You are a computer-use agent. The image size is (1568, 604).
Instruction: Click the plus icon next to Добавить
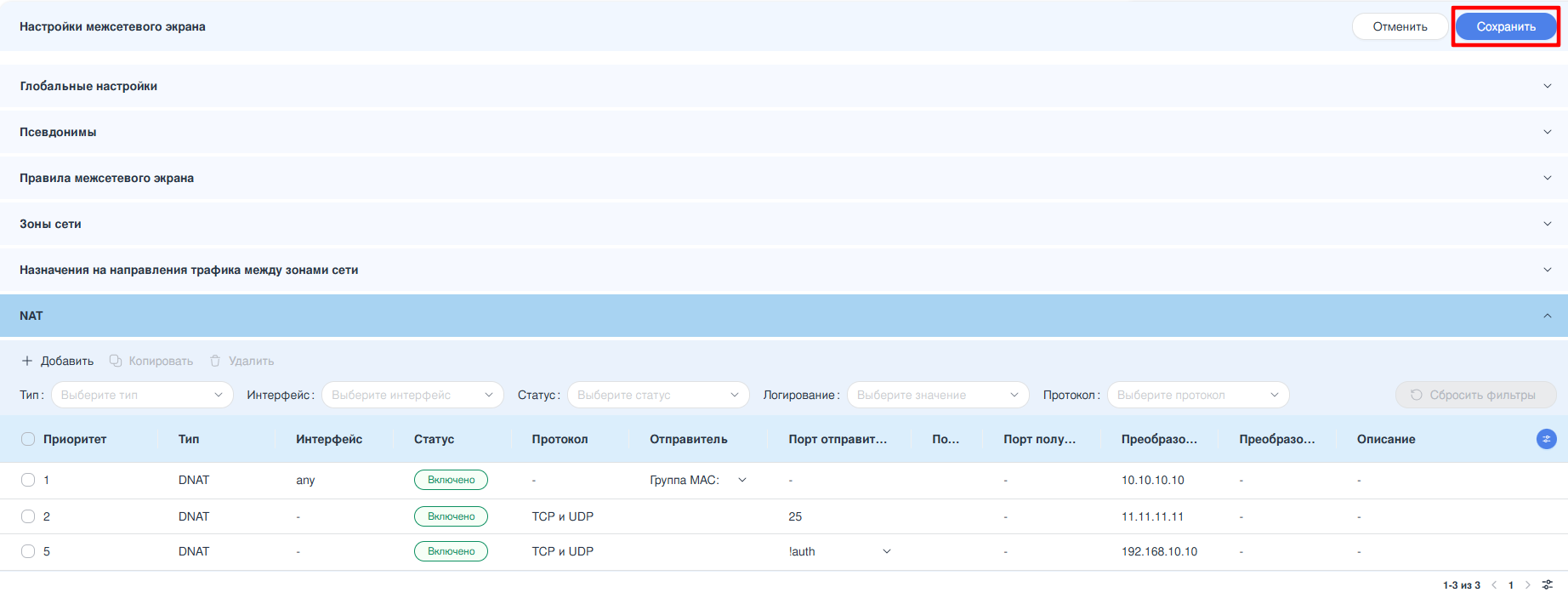point(27,361)
